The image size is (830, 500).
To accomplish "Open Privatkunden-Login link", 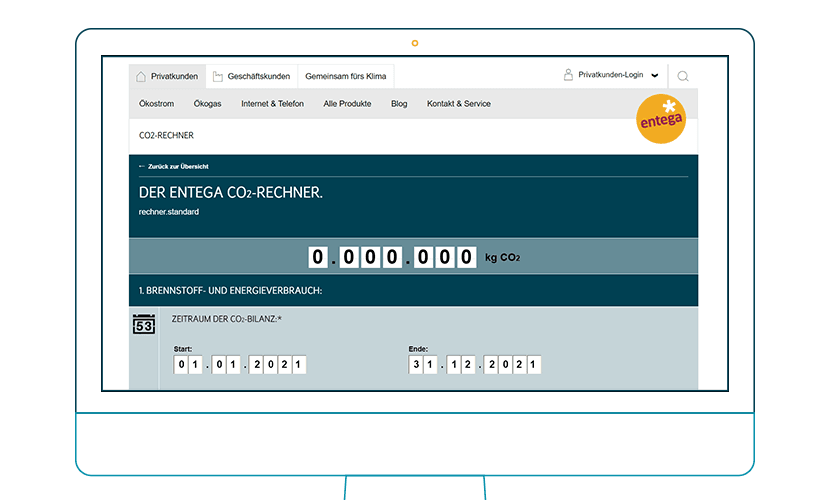I will [610, 75].
